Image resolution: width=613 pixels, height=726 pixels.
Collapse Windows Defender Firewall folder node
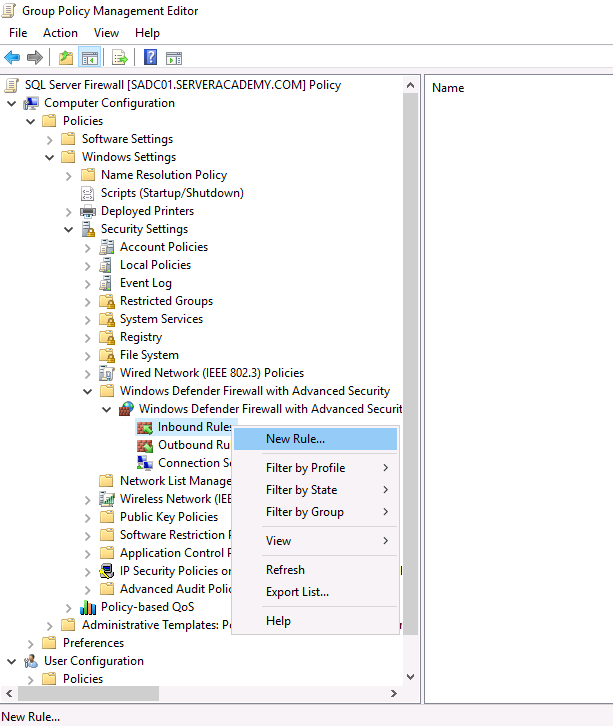(x=88, y=391)
